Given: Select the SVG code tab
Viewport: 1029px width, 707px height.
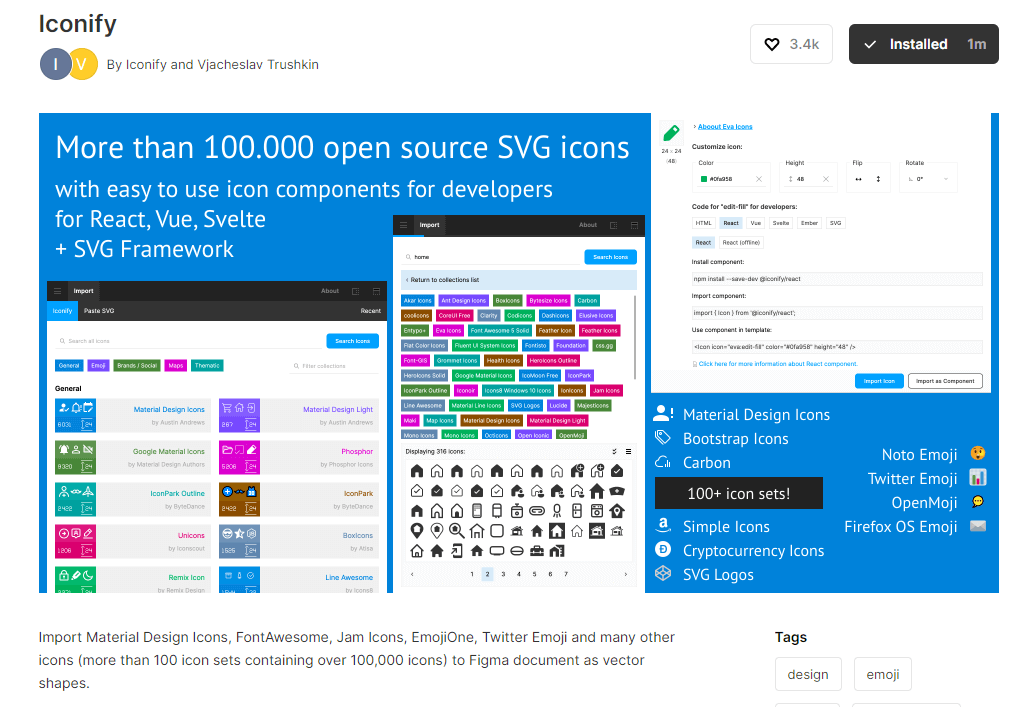Looking at the screenshot, I should (835, 223).
